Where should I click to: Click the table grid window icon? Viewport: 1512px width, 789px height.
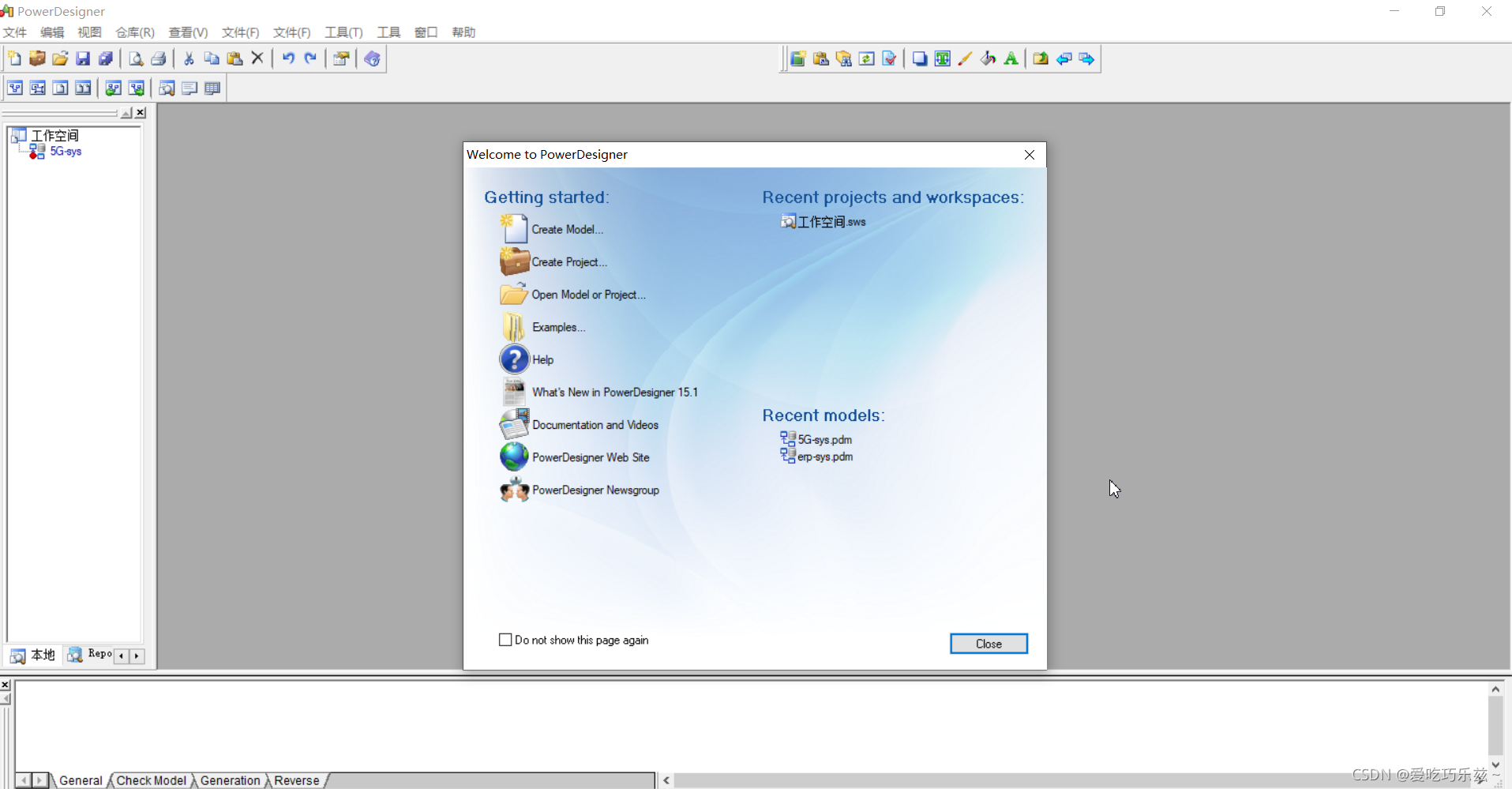[x=212, y=88]
